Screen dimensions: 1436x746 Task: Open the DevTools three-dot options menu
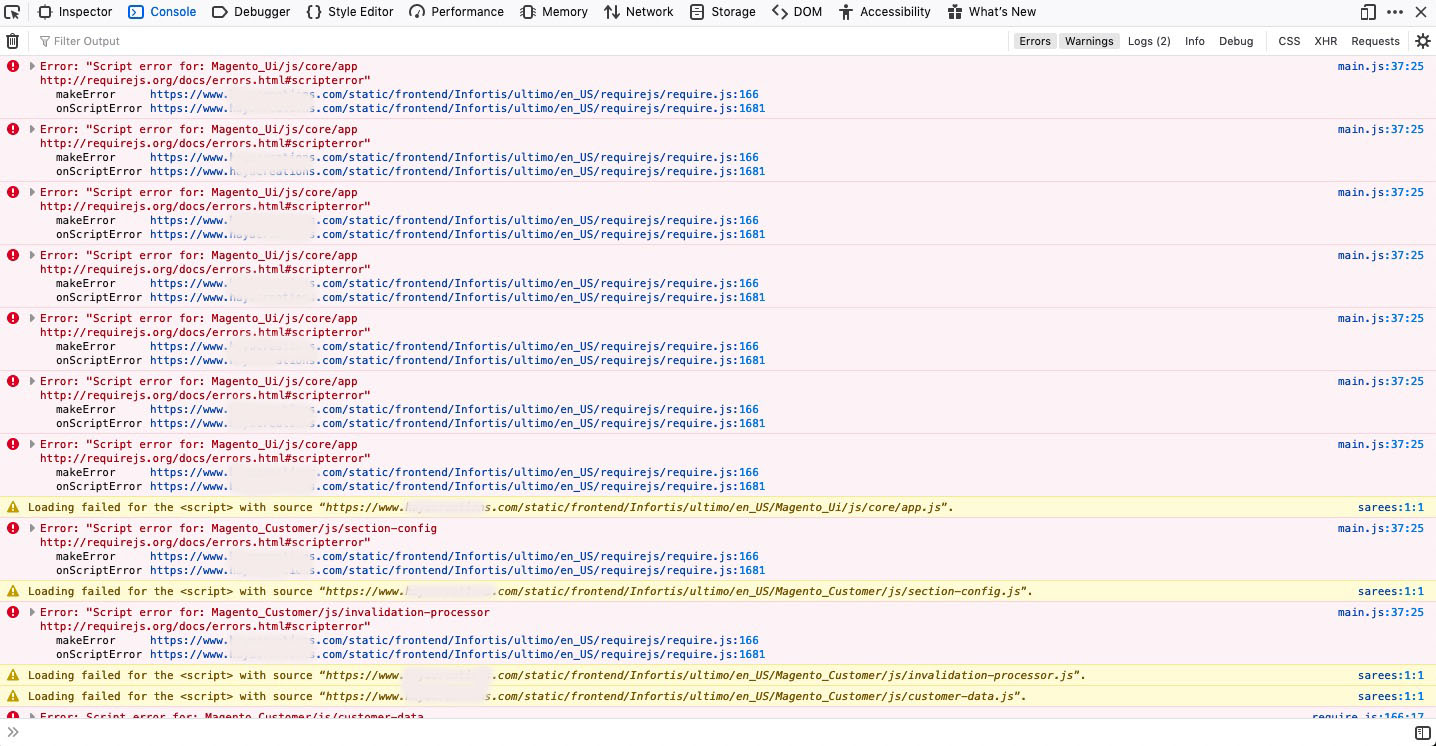(1395, 12)
